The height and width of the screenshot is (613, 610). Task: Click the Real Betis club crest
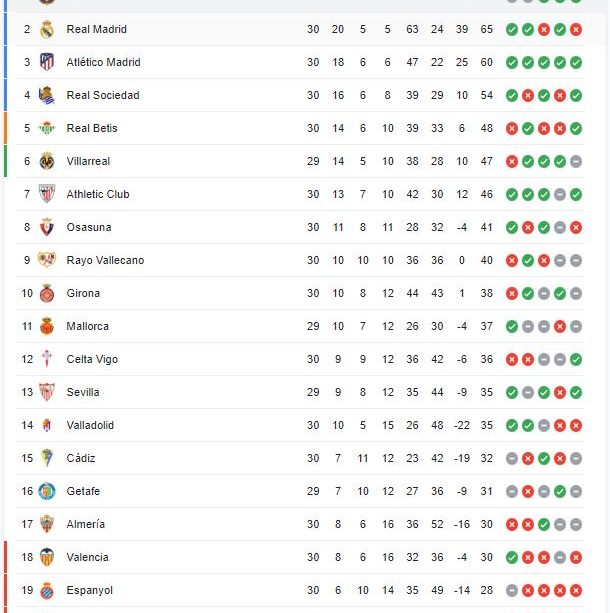(x=47, y=128)
